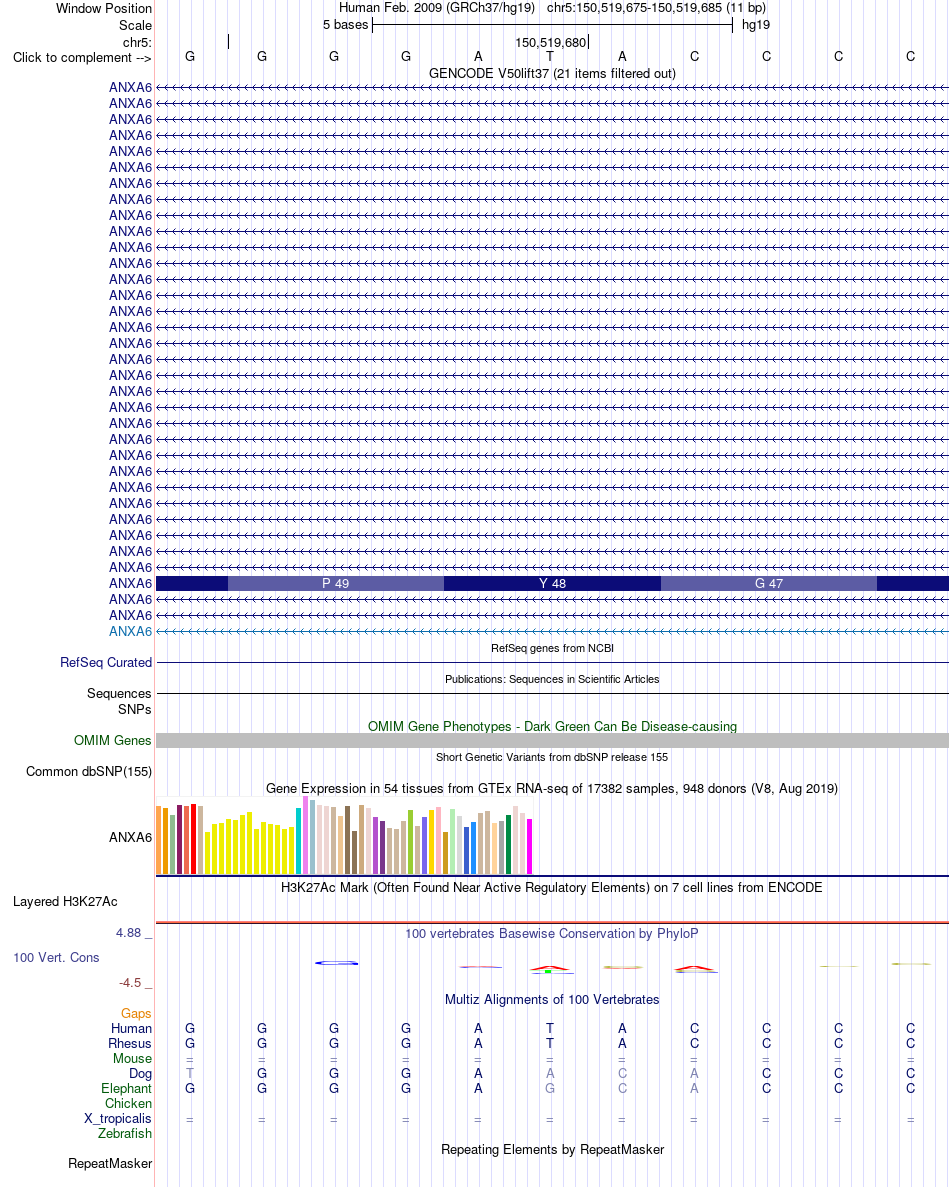The image size is (950, 1187).
Task: Open Multiz Alignments of 100 Vertebrates title
Action: pos(552,999)
